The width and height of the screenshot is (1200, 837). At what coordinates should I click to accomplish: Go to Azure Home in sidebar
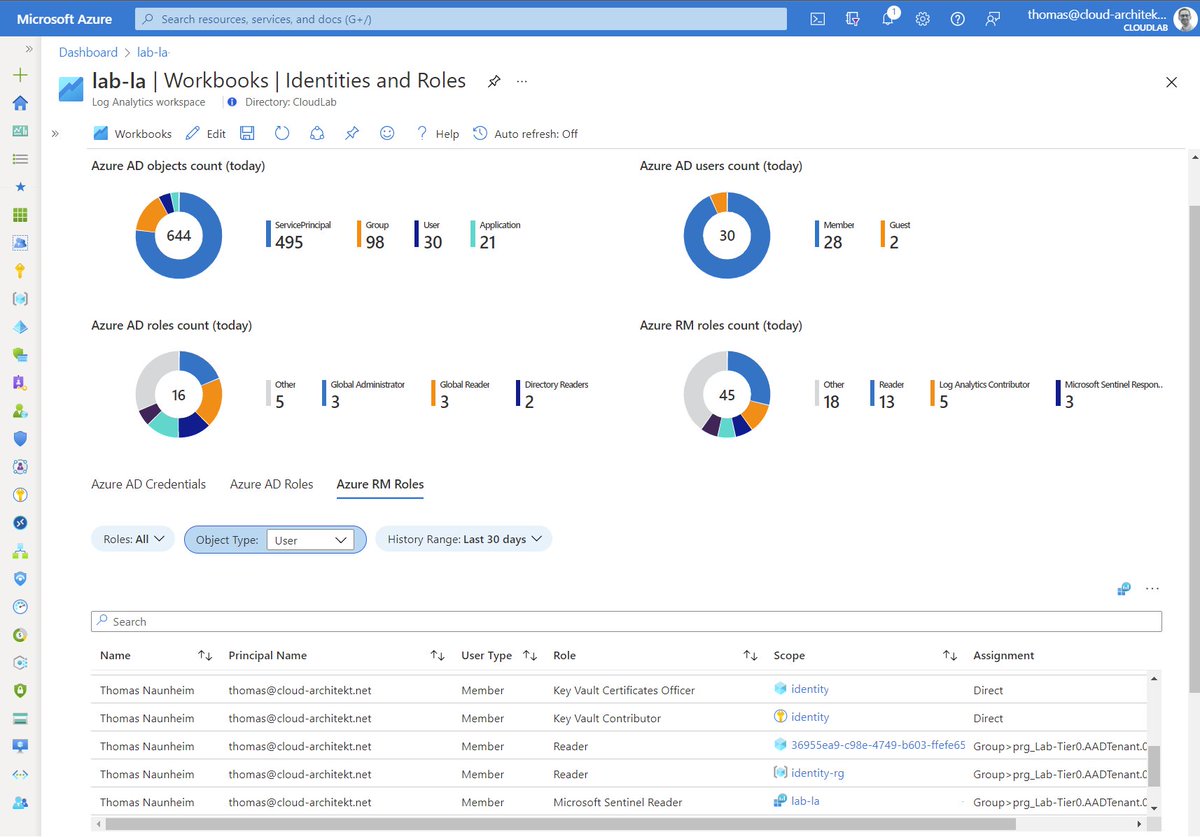tap(20, 103)
